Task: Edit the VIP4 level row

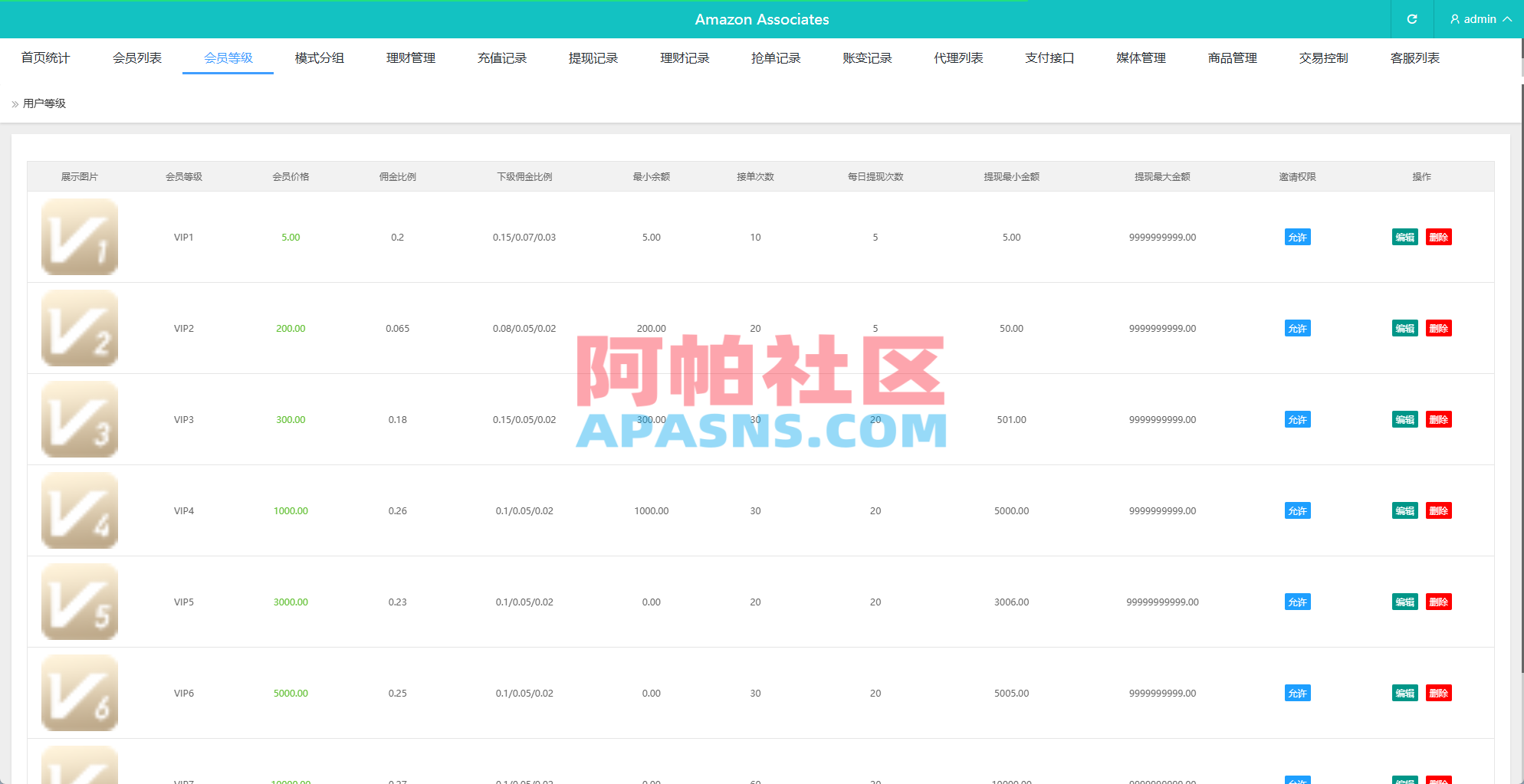Action: (x=1405, y=511)
